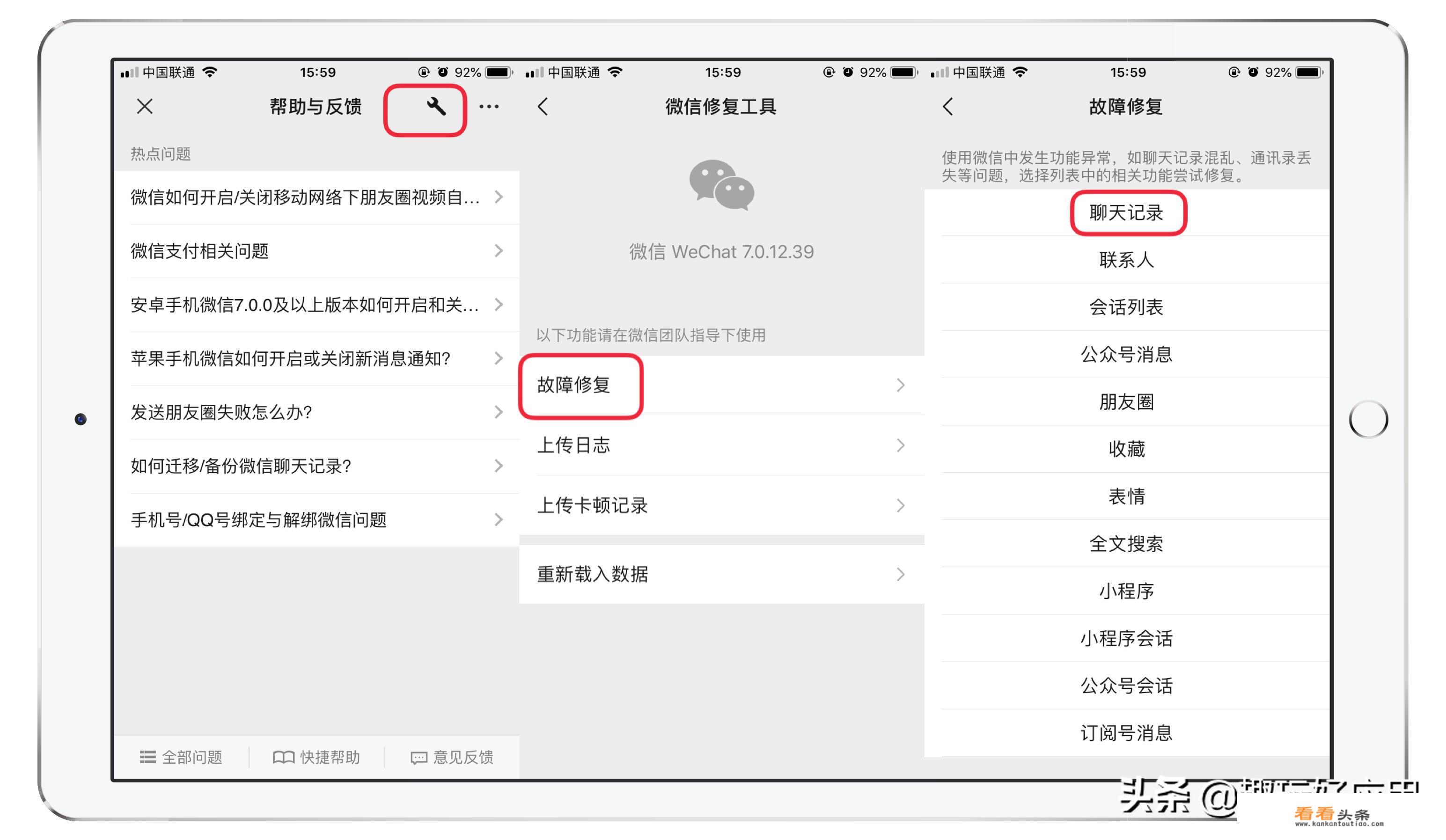Viewport: 1446px width, 840px height.
Task: Switch to 意见反馈 tab
Action: tap(452, 757)
